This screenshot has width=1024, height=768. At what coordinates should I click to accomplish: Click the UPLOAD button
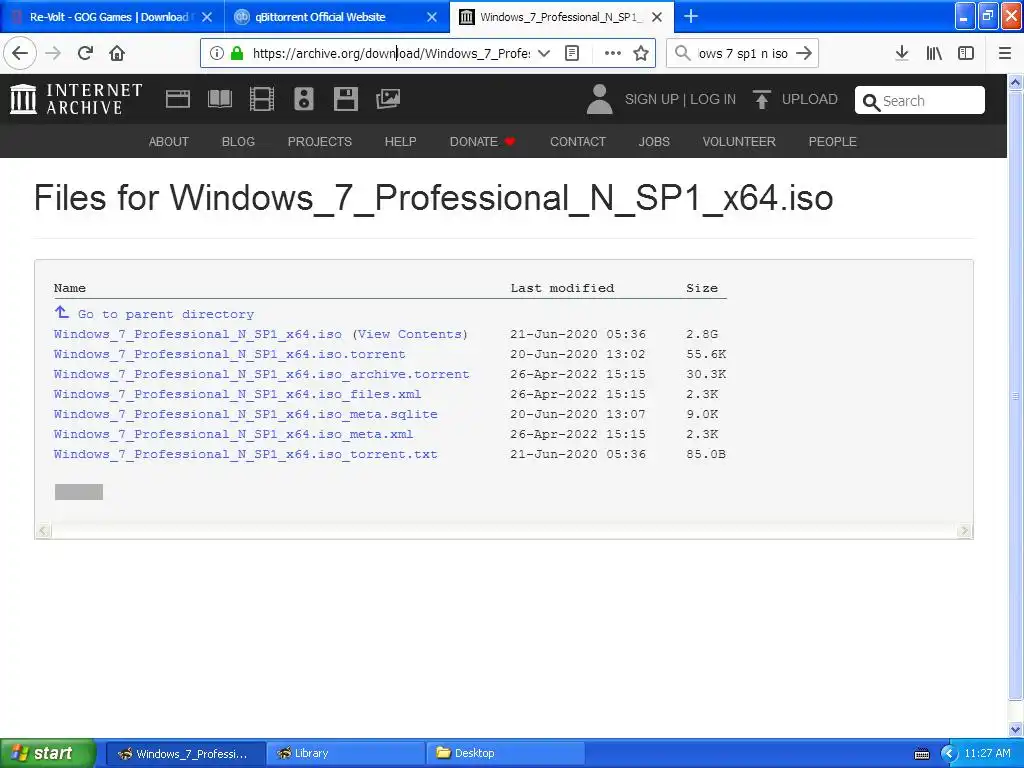pos(795,99)
